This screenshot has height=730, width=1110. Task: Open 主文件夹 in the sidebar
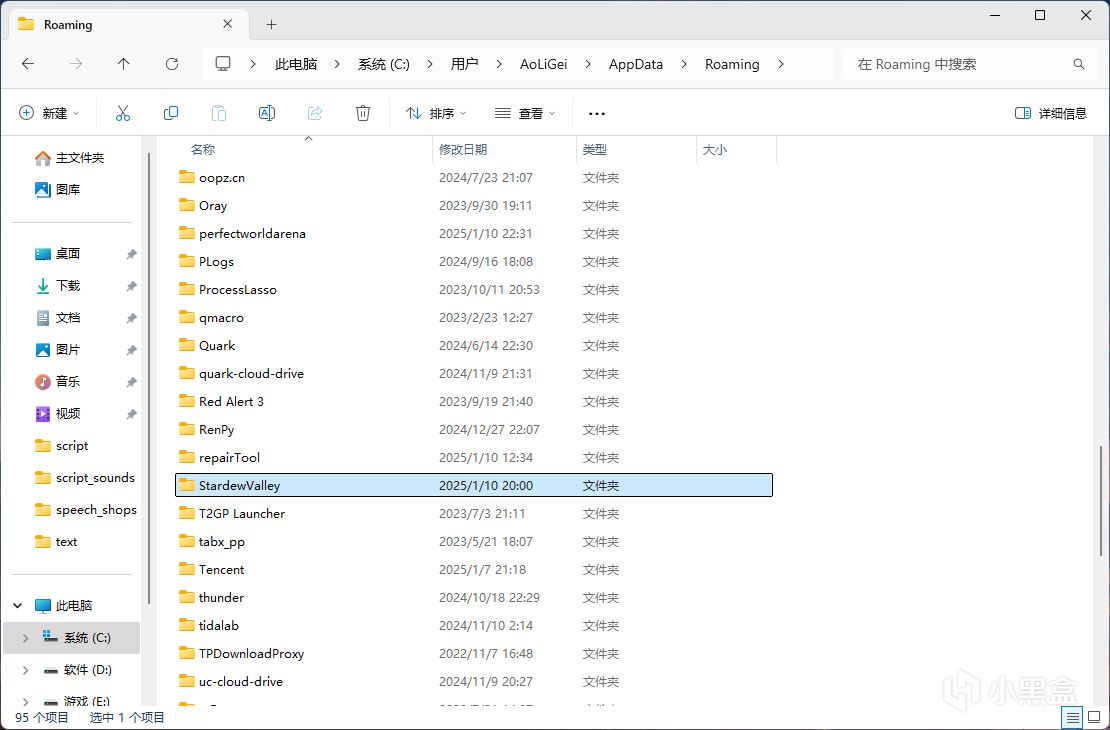pos(69,157)
